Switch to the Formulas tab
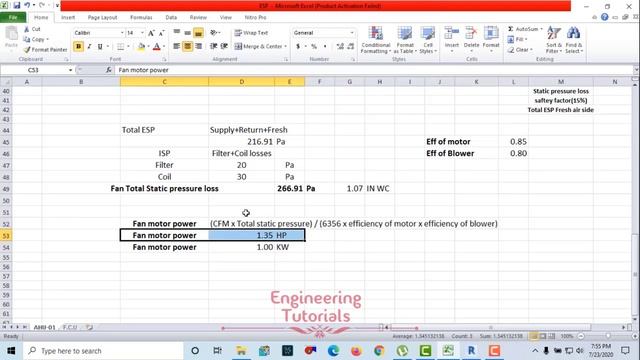Screen dimensions: 640x360 point(141,18)
